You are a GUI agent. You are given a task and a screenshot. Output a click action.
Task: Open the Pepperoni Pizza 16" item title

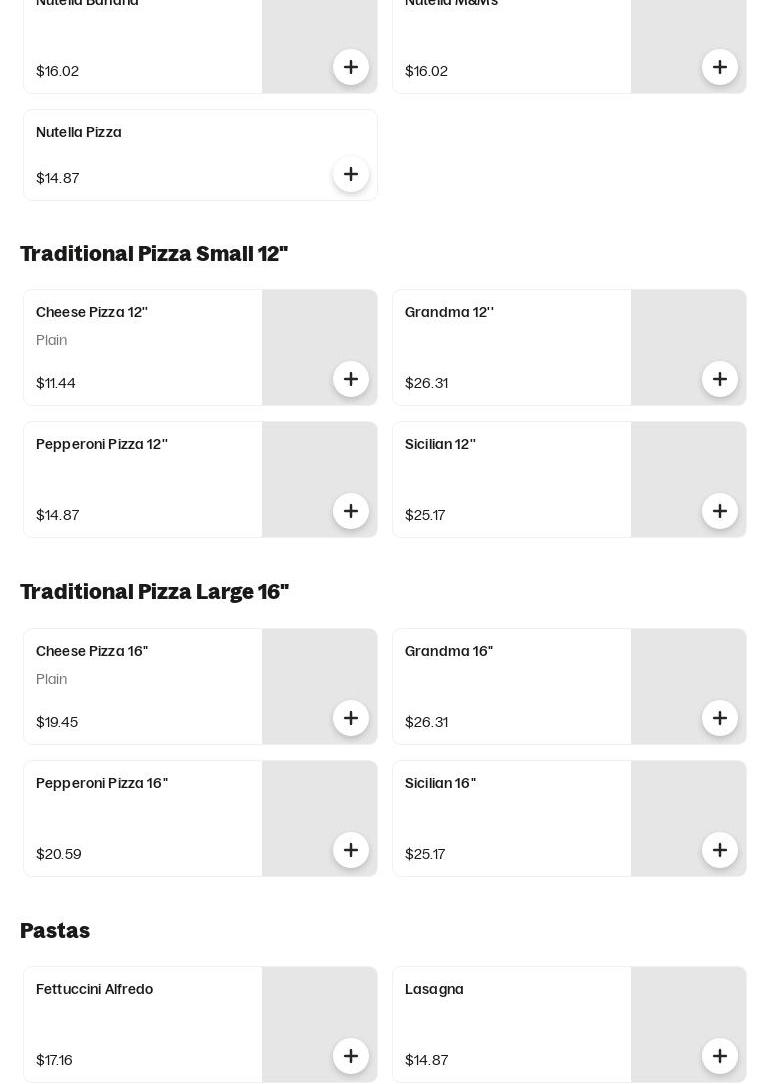tap(102, 783)
